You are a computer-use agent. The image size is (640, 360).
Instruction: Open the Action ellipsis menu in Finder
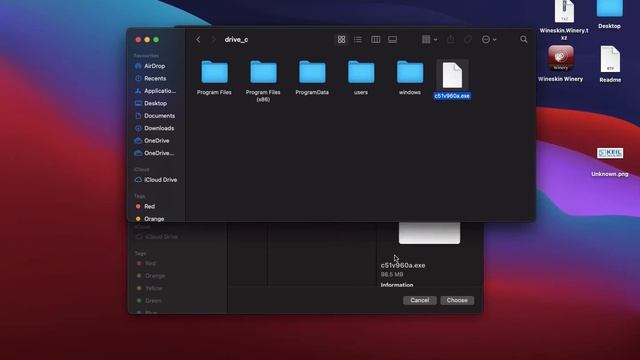[489, 40]
